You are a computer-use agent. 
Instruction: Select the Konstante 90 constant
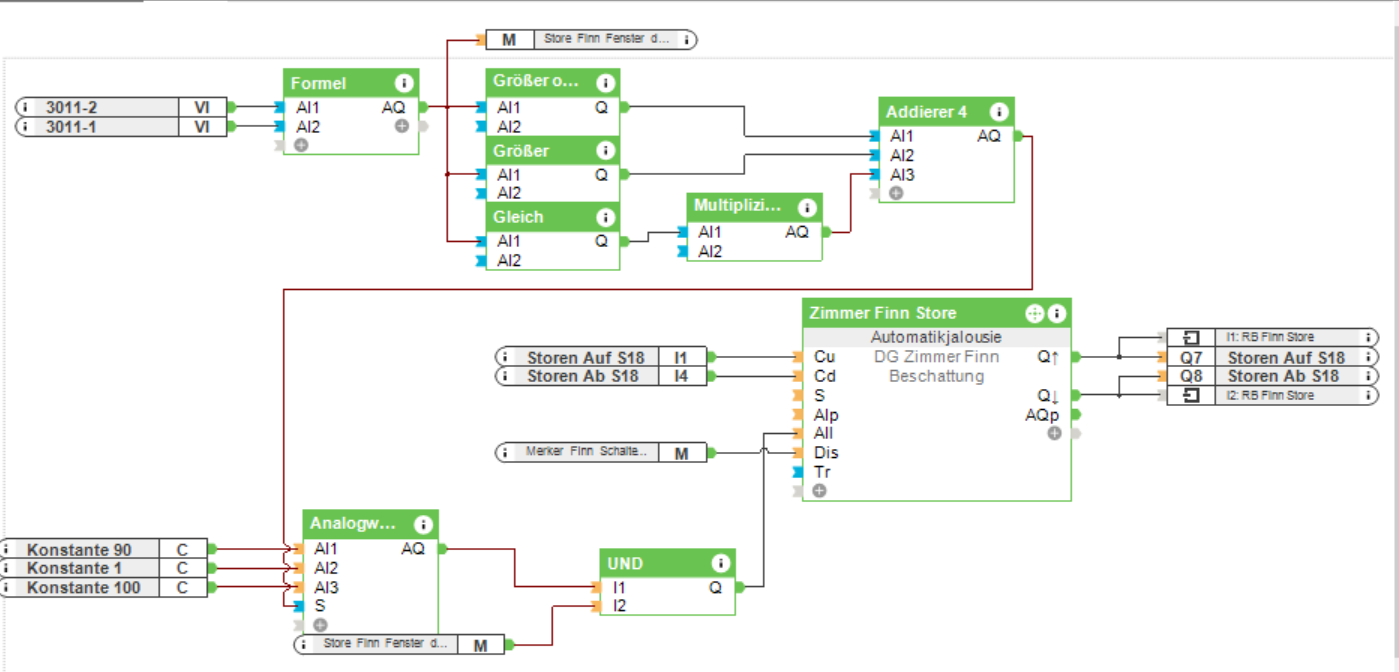(x=104, y=549)
